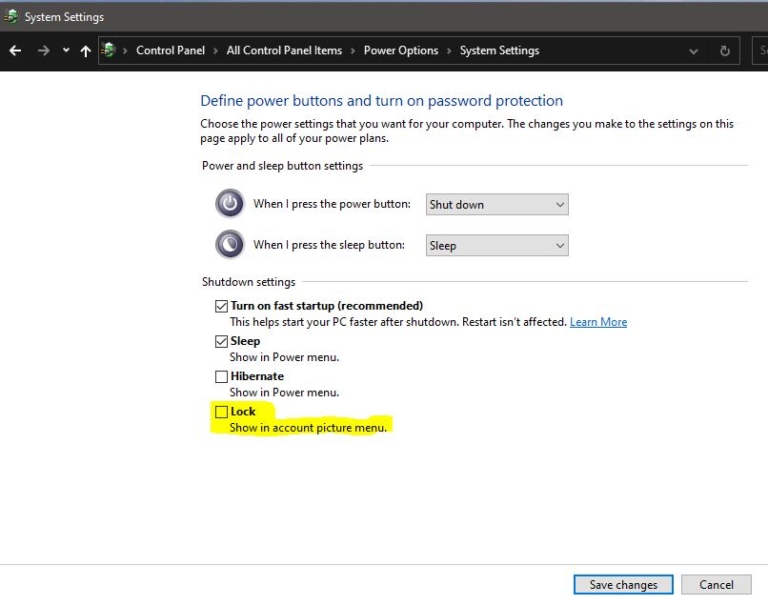Go back using the back arrow
This screenshot has width=768, height=605.
click(x=15, y=50)
